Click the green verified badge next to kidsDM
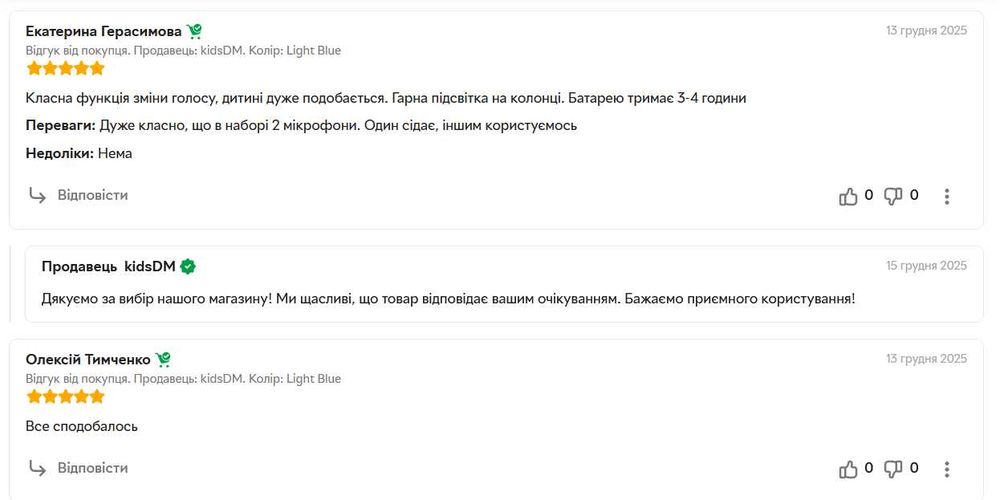Screen dimensions: 1000x500 (x=187, y=266)
